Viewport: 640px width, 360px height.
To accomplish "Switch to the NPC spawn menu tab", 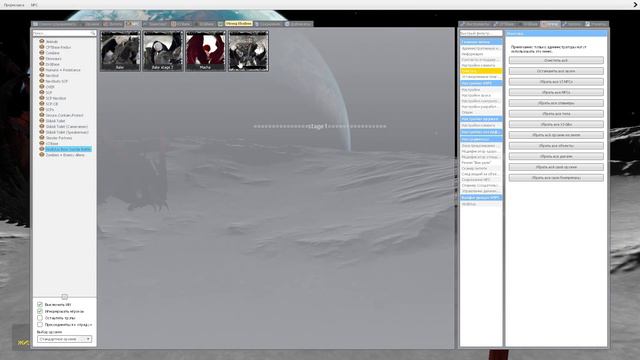I will 133,24.
